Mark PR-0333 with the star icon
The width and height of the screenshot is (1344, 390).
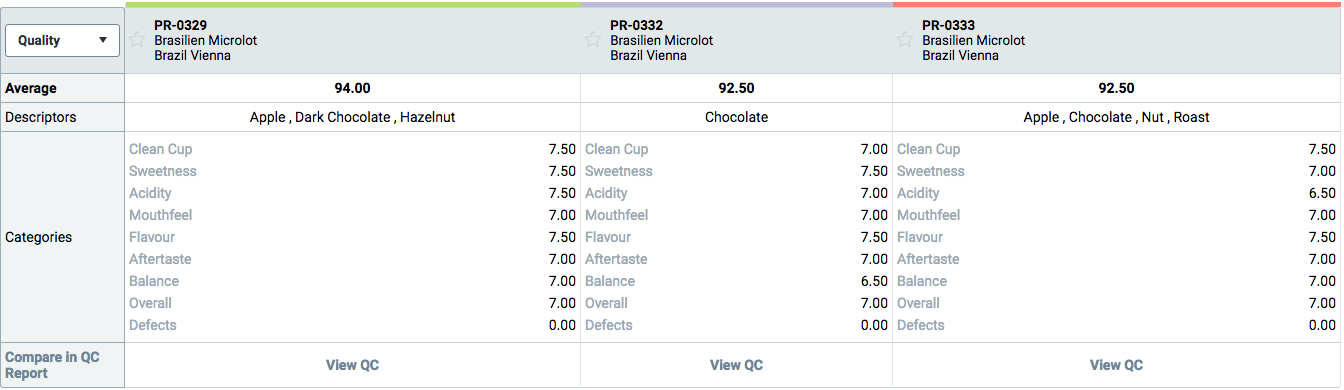905,40
